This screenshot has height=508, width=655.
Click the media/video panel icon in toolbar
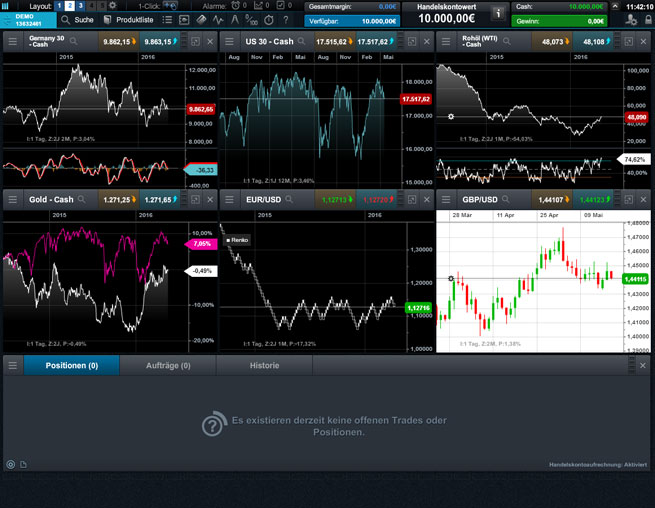(x=184, y=20)
